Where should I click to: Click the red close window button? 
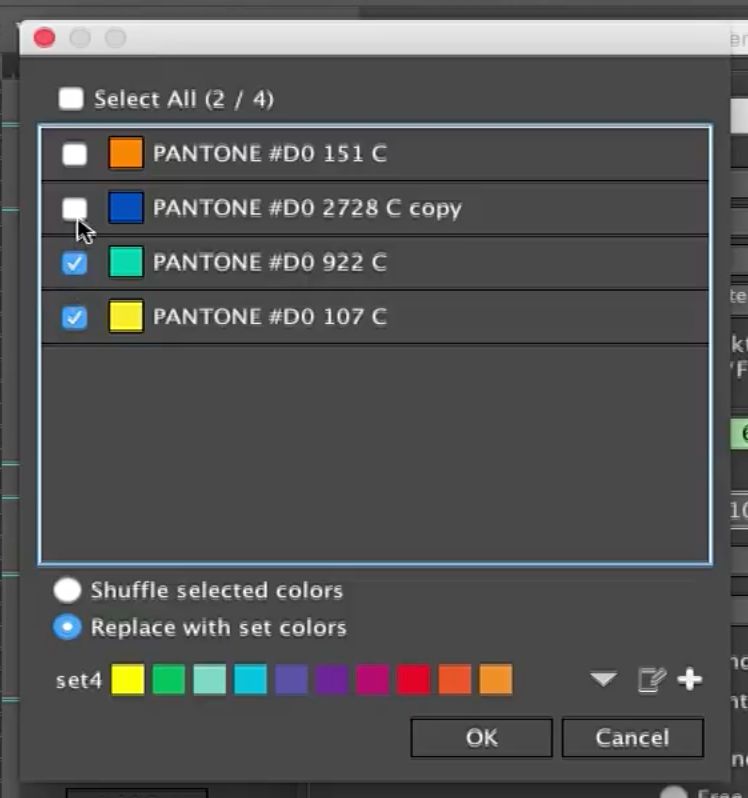[x=44, y=38]
